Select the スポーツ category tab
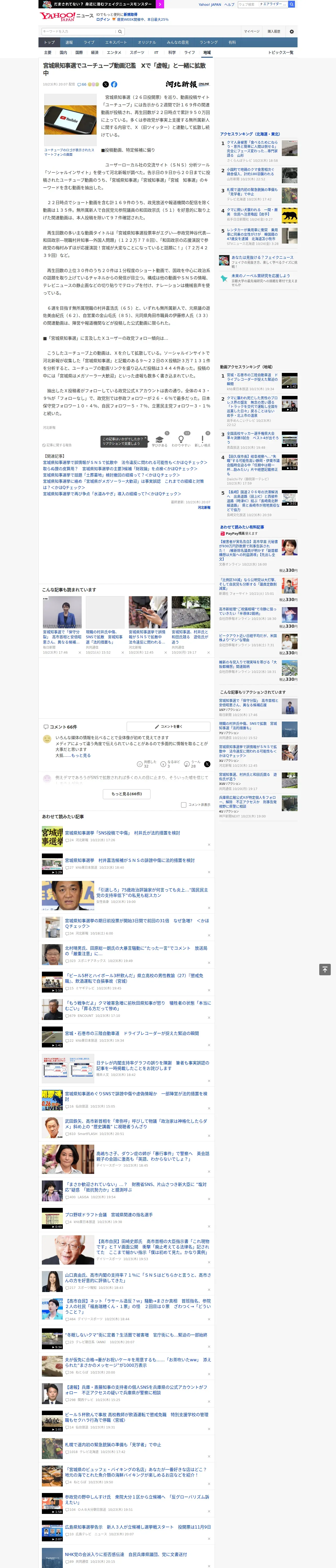 click(137, 52)
